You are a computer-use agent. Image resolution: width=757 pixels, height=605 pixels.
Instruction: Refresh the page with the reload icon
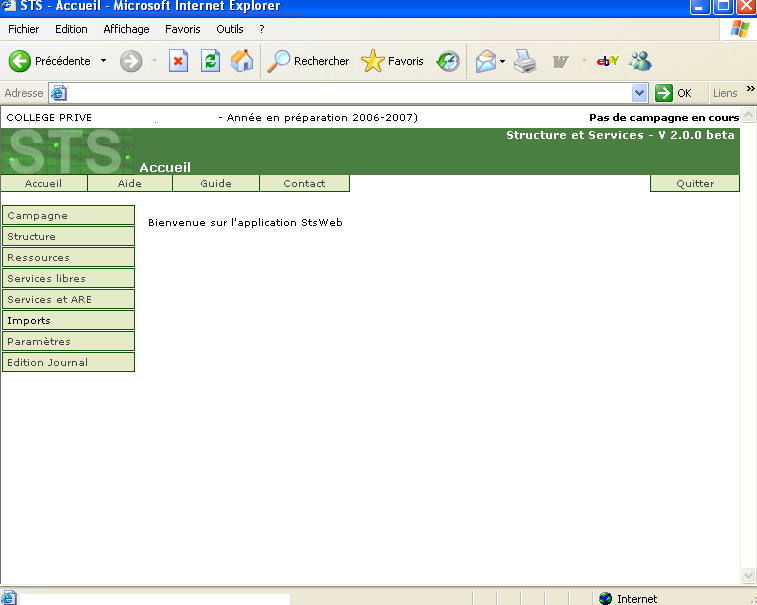click(x=210, y=61)
